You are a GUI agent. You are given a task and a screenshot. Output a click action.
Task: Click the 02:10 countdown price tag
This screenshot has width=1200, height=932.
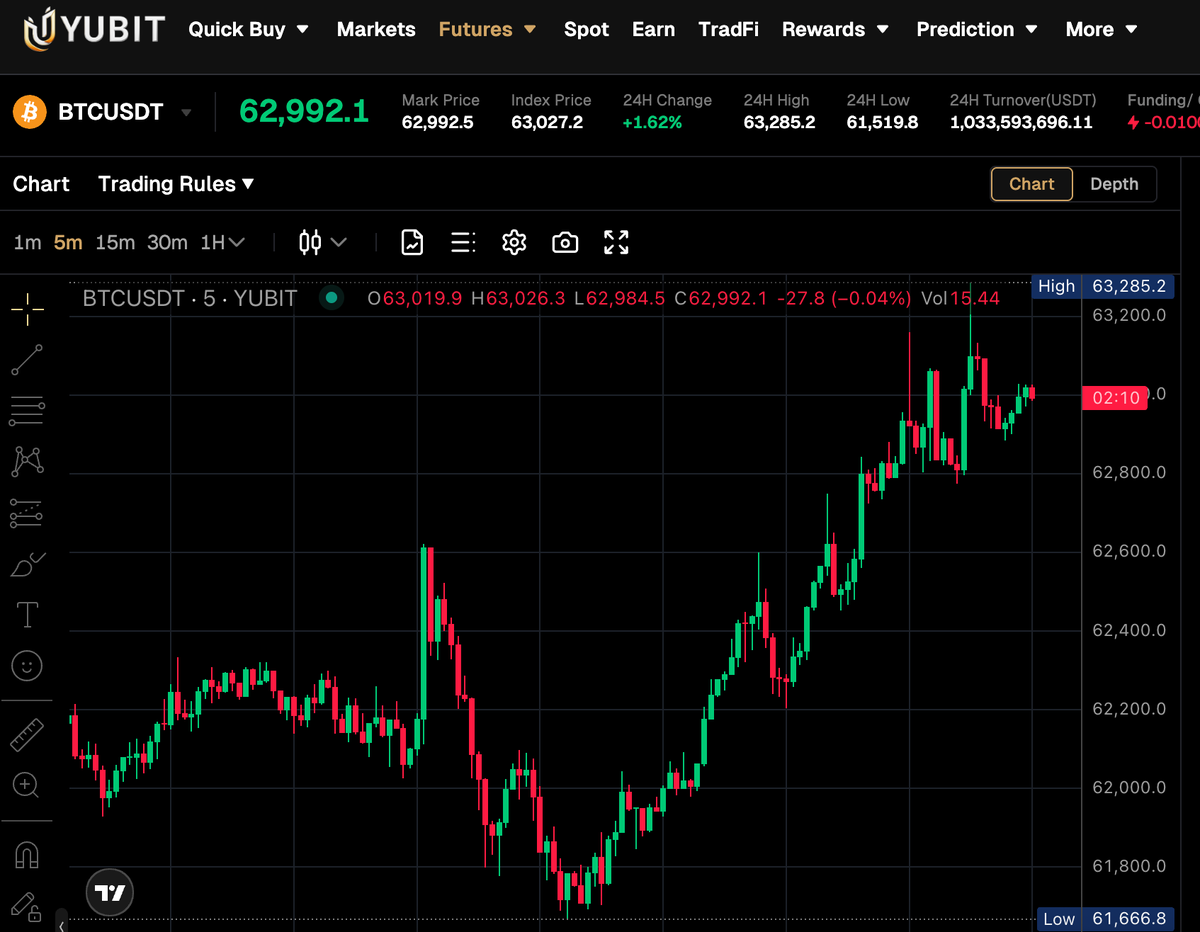pyautogui.click(x=1114, y=397)
